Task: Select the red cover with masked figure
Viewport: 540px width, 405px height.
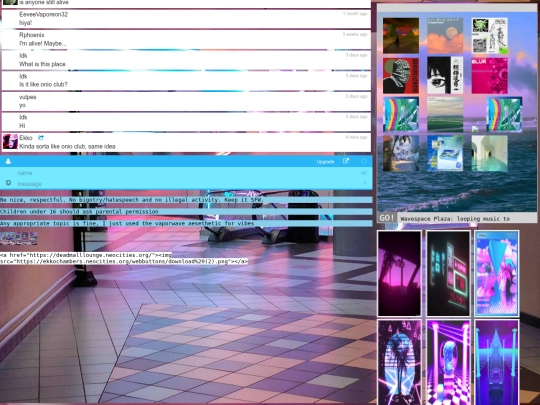Action: (x=401, y=75)
